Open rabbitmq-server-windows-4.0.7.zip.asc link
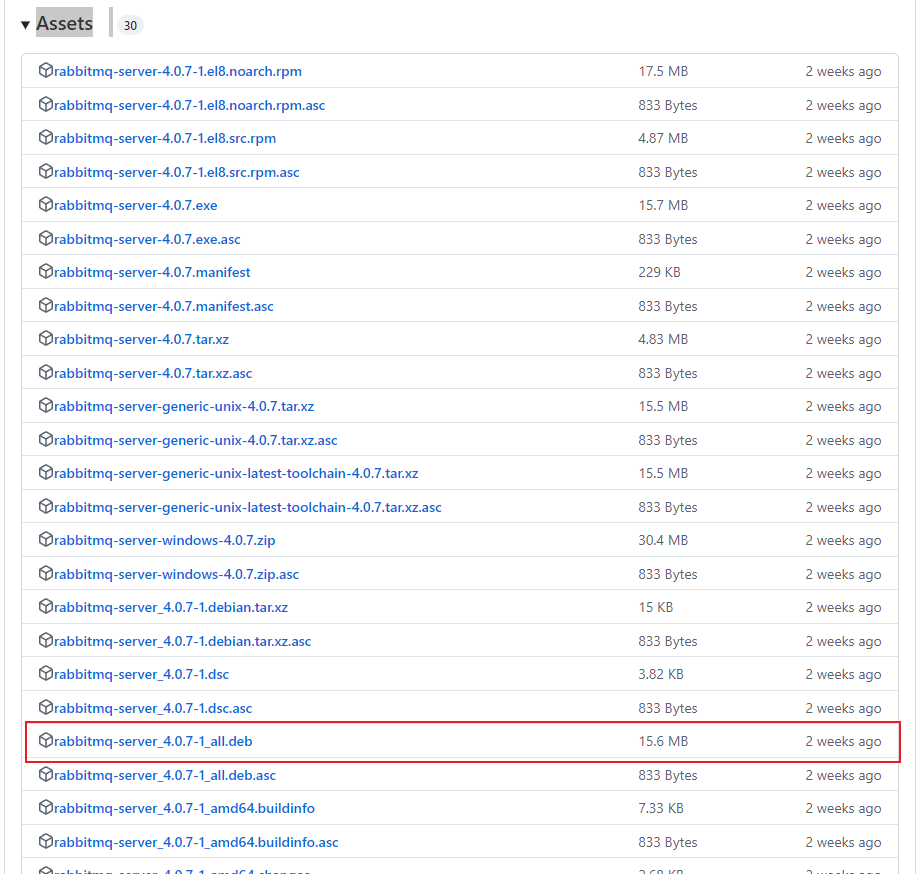Screen dimensions: 918x874 pos(177,574)
